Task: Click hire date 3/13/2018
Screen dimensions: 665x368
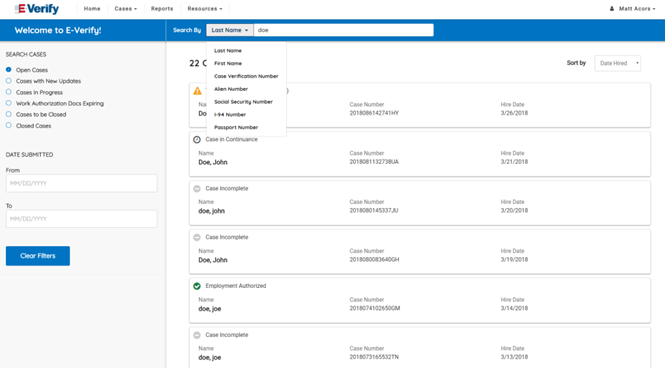Action: pyautogui.click(x=514, y=357)
